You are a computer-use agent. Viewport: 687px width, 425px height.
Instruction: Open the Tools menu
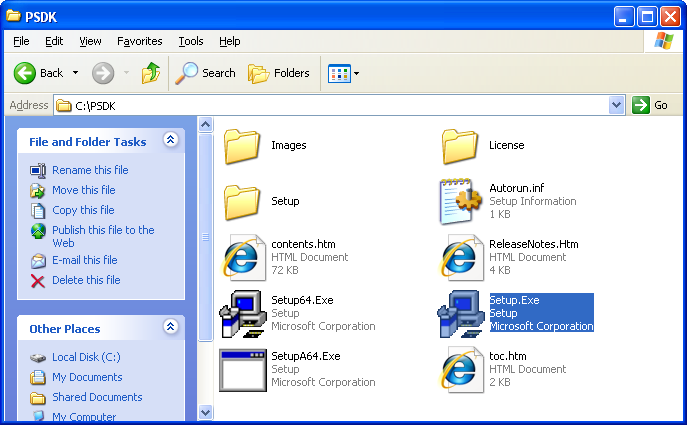[x=191, y=41]
